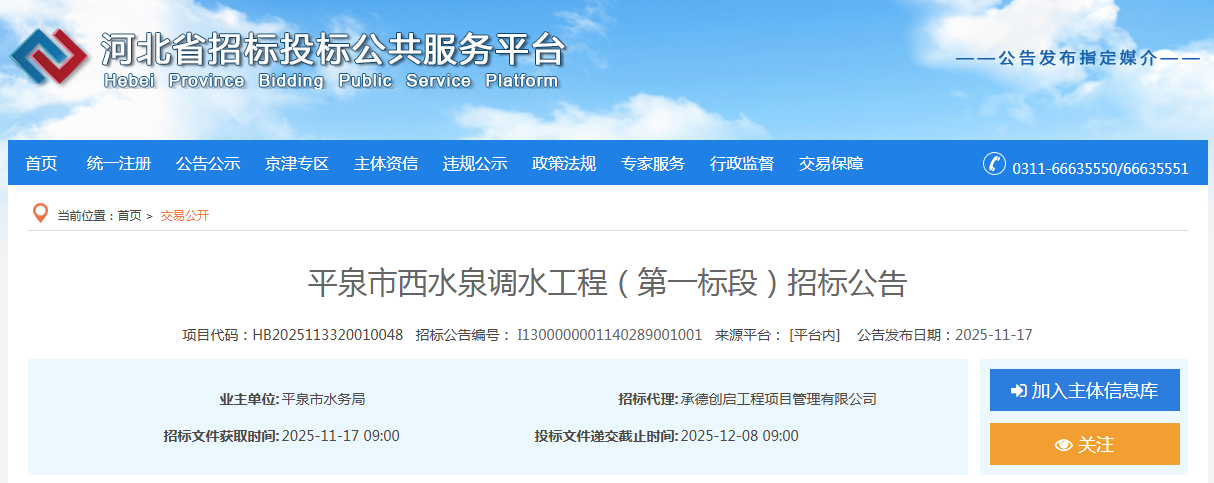This screenshot has width=1214, height=483.
Task: Open the 违规公示 page
Action: coord(475,164)
